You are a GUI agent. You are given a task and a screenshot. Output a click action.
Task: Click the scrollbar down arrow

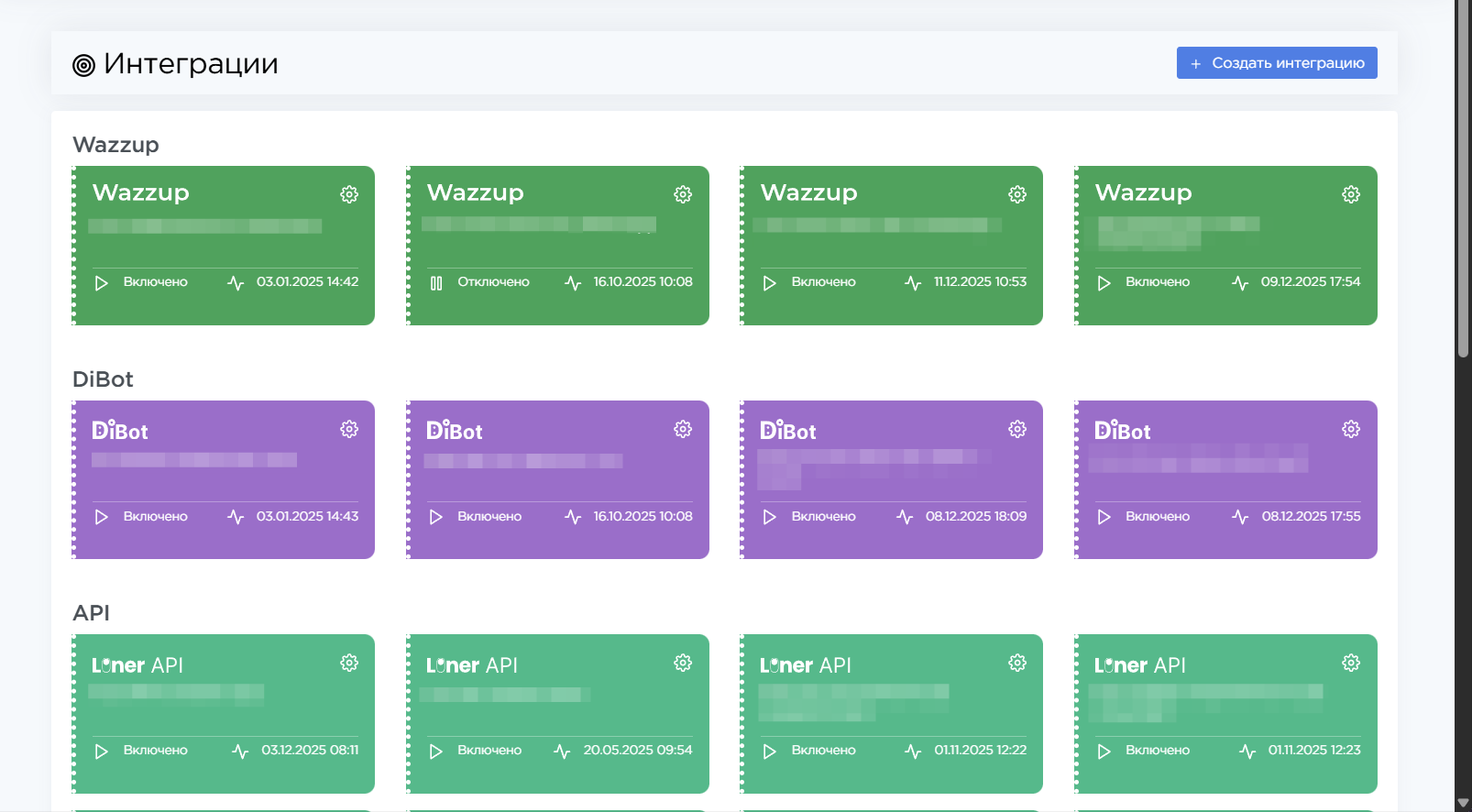[1463, 803]
